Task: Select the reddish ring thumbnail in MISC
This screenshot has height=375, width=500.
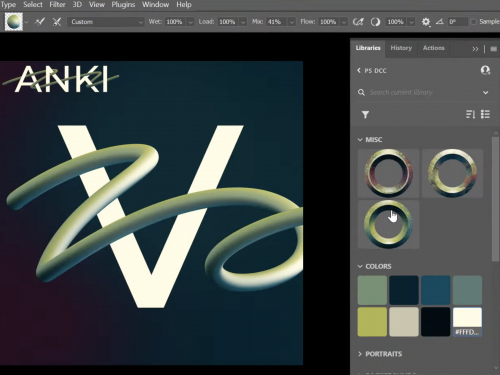Action: [388, 173]
